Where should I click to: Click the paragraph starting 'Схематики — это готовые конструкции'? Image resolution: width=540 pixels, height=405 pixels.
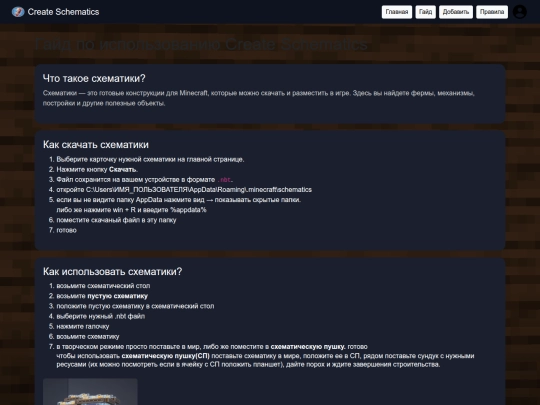click(259, 98)
